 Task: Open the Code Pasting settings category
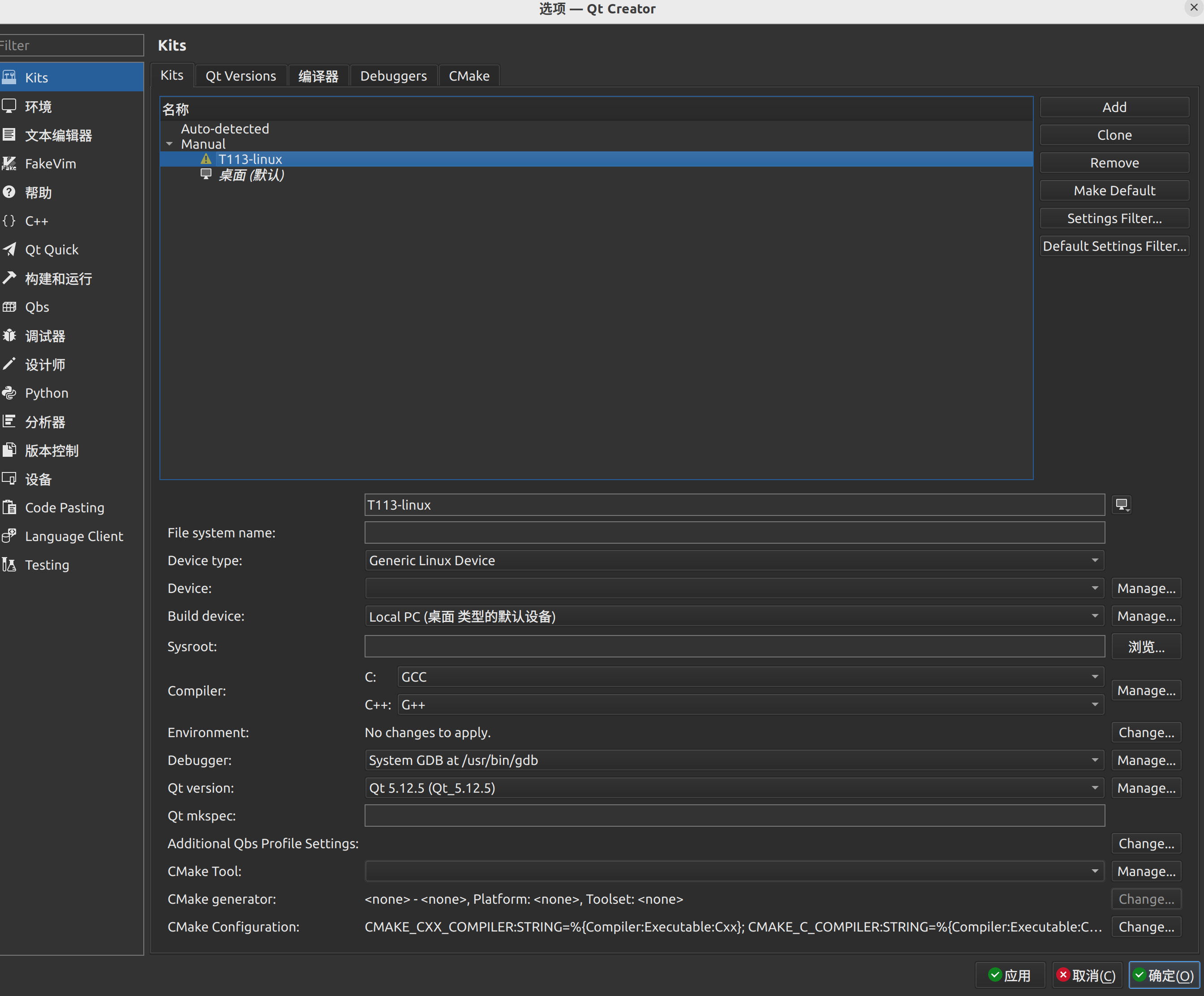point(71,508)
